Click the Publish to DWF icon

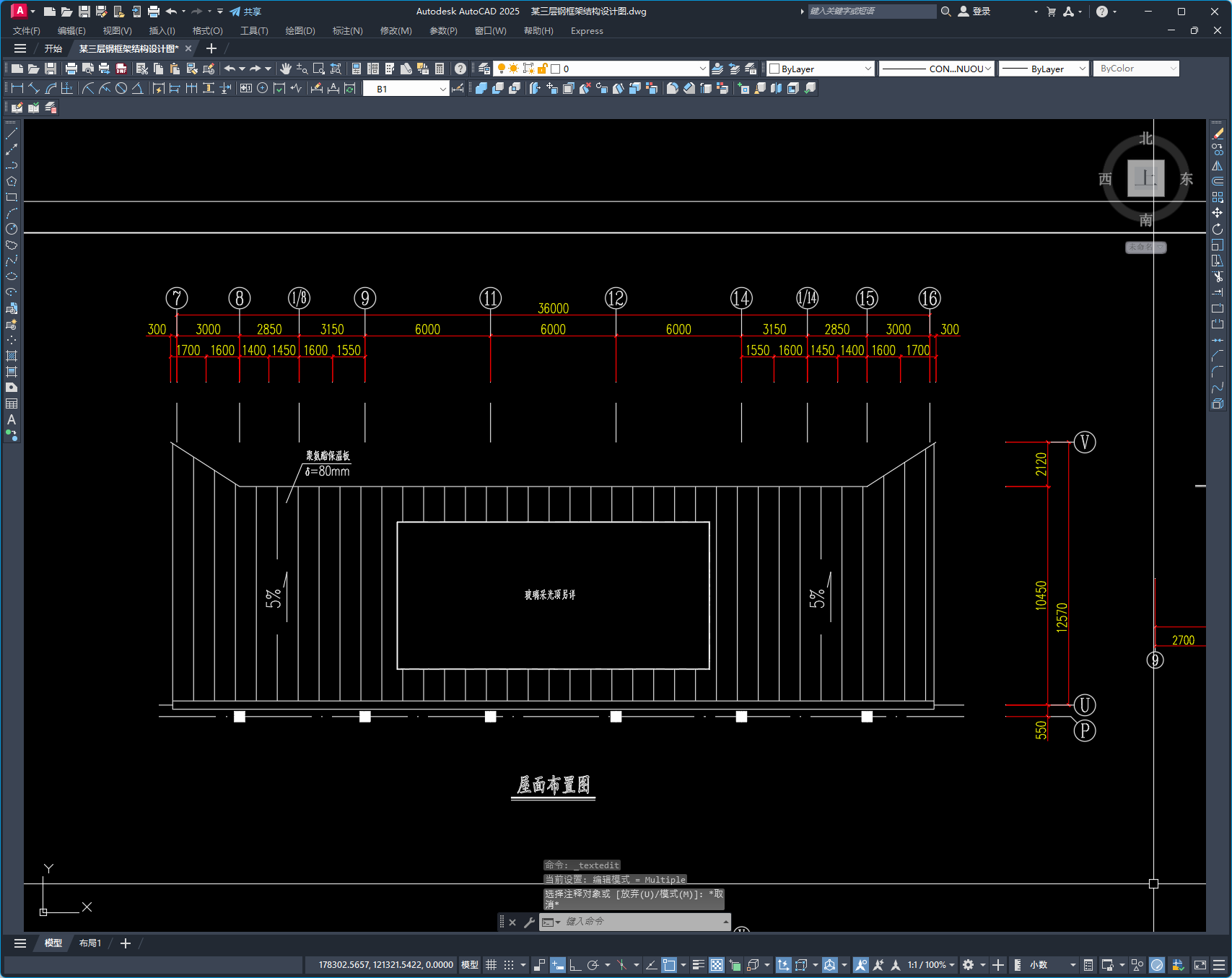121,69
